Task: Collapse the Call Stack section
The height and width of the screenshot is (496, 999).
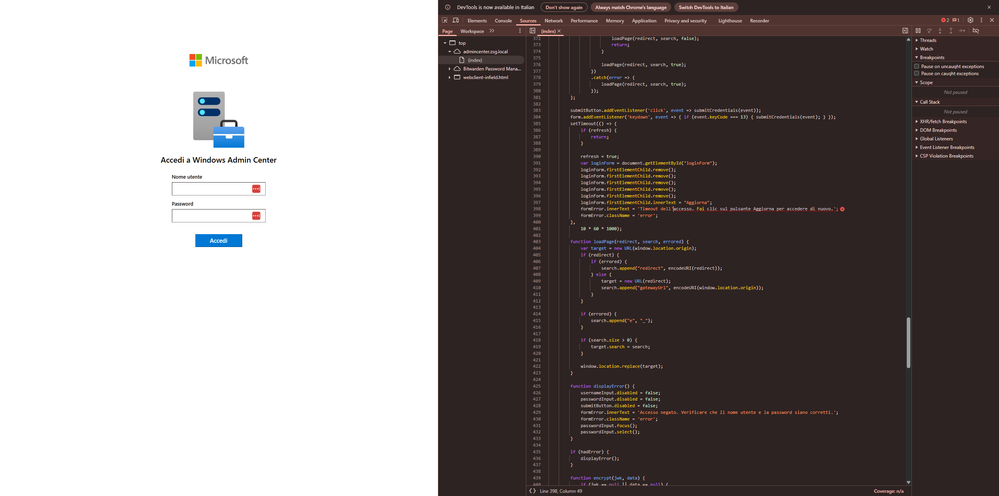Action: click(928, 102)
